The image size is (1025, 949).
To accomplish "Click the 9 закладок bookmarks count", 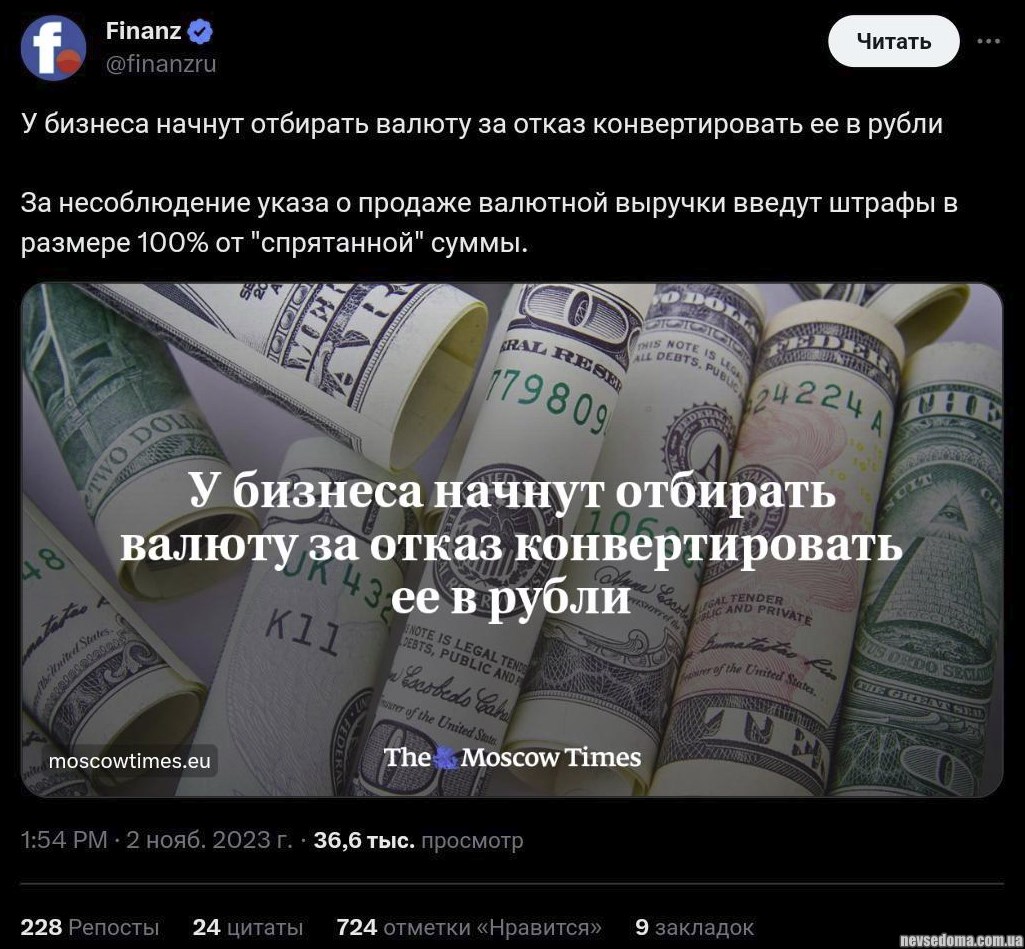I will click(x=694, y=927).
